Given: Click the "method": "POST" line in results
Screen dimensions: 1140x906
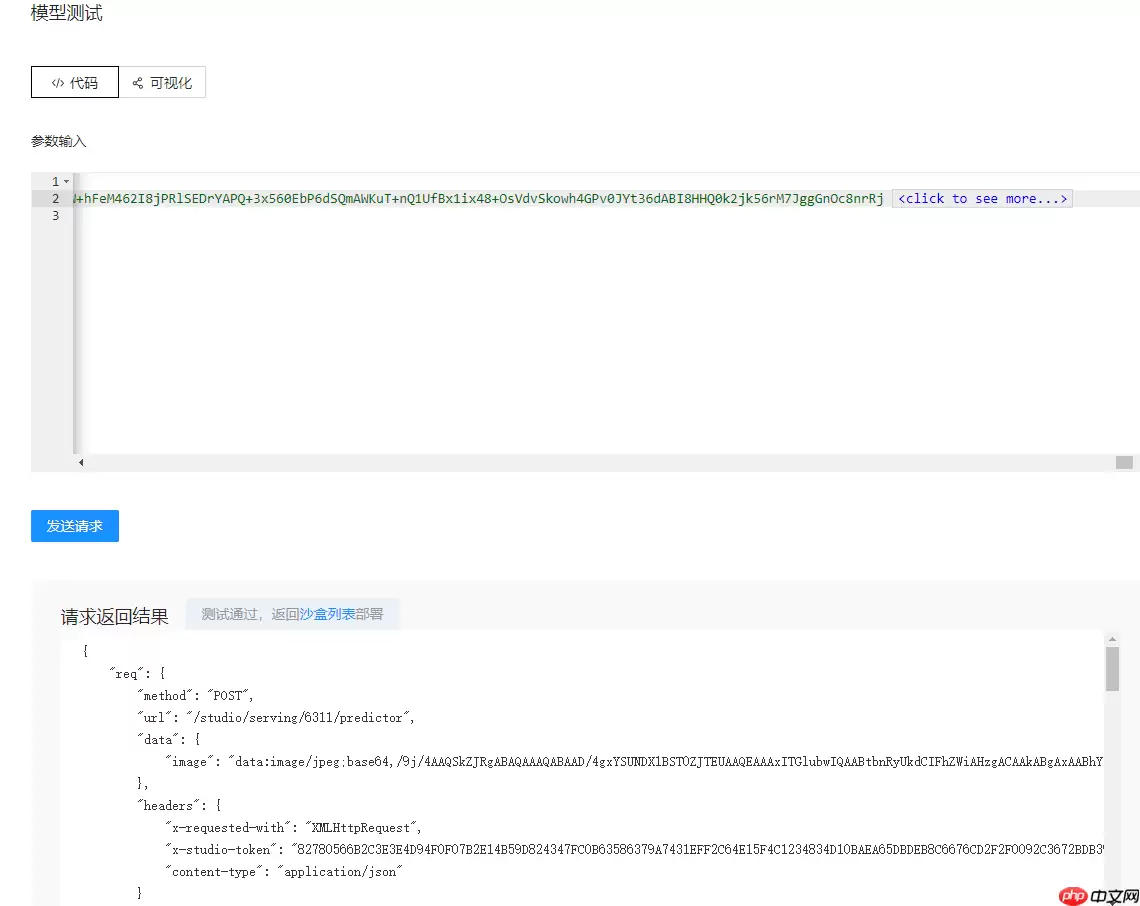Looking at the screenshot, I should coord(196,695).
